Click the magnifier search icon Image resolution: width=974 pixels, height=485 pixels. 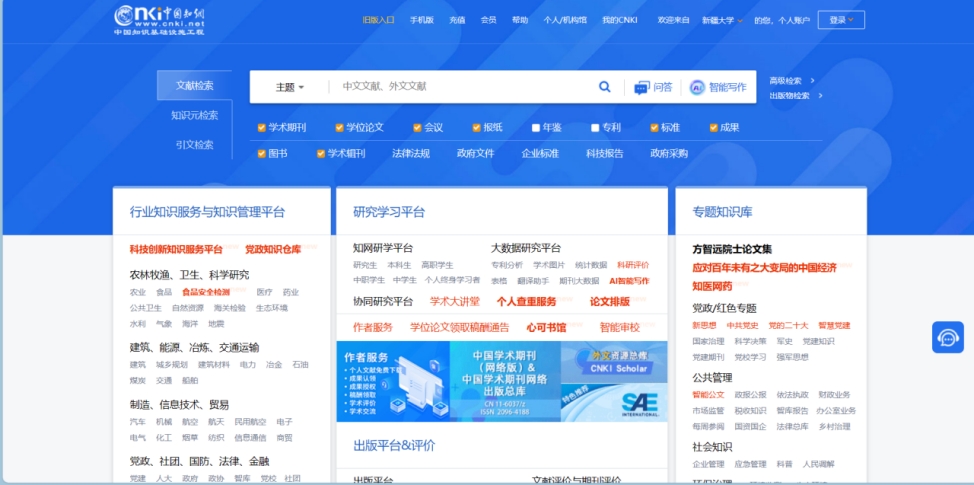[x=604, y=87]
